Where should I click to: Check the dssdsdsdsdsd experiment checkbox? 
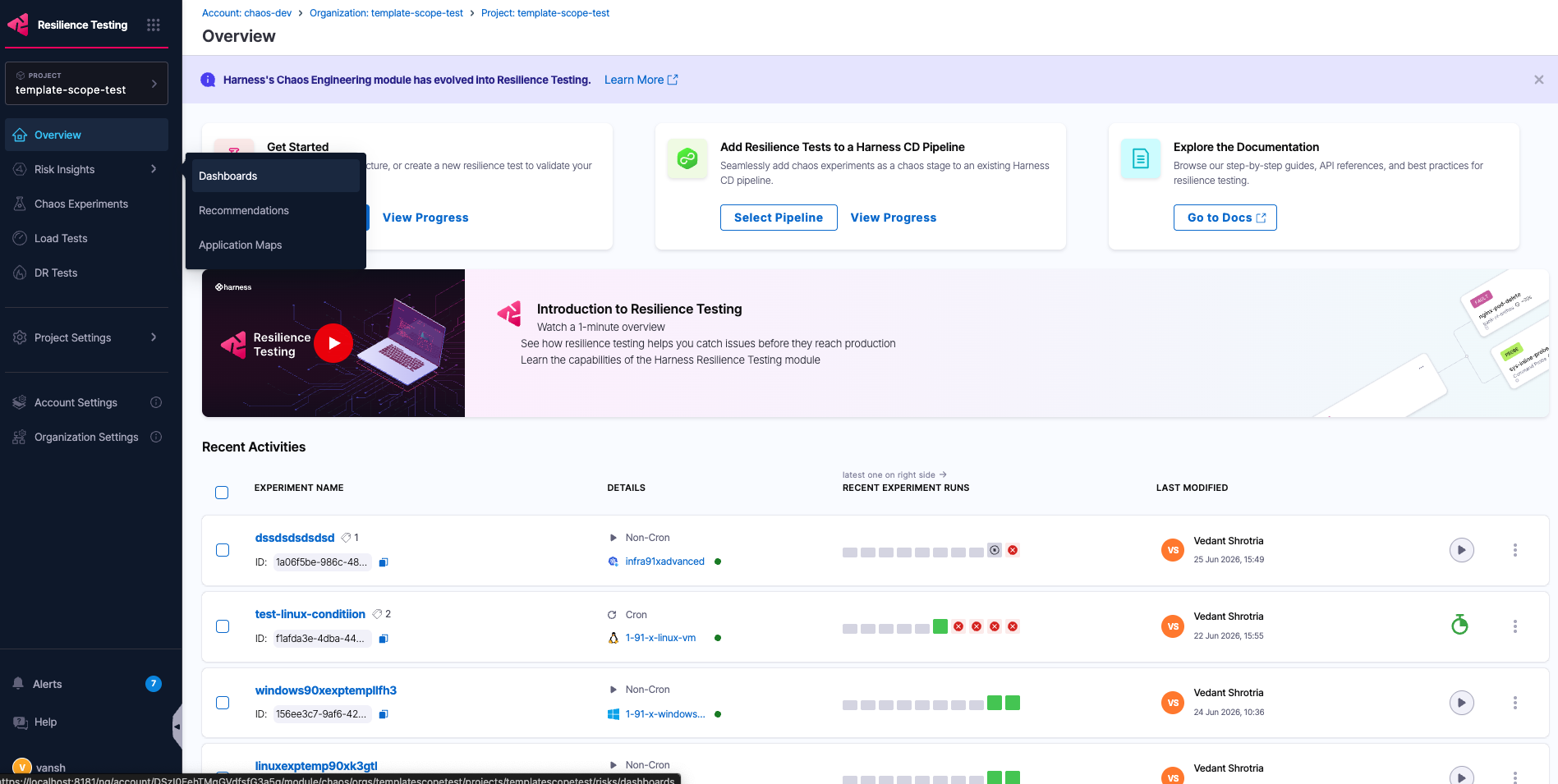(x=223, y=550)
